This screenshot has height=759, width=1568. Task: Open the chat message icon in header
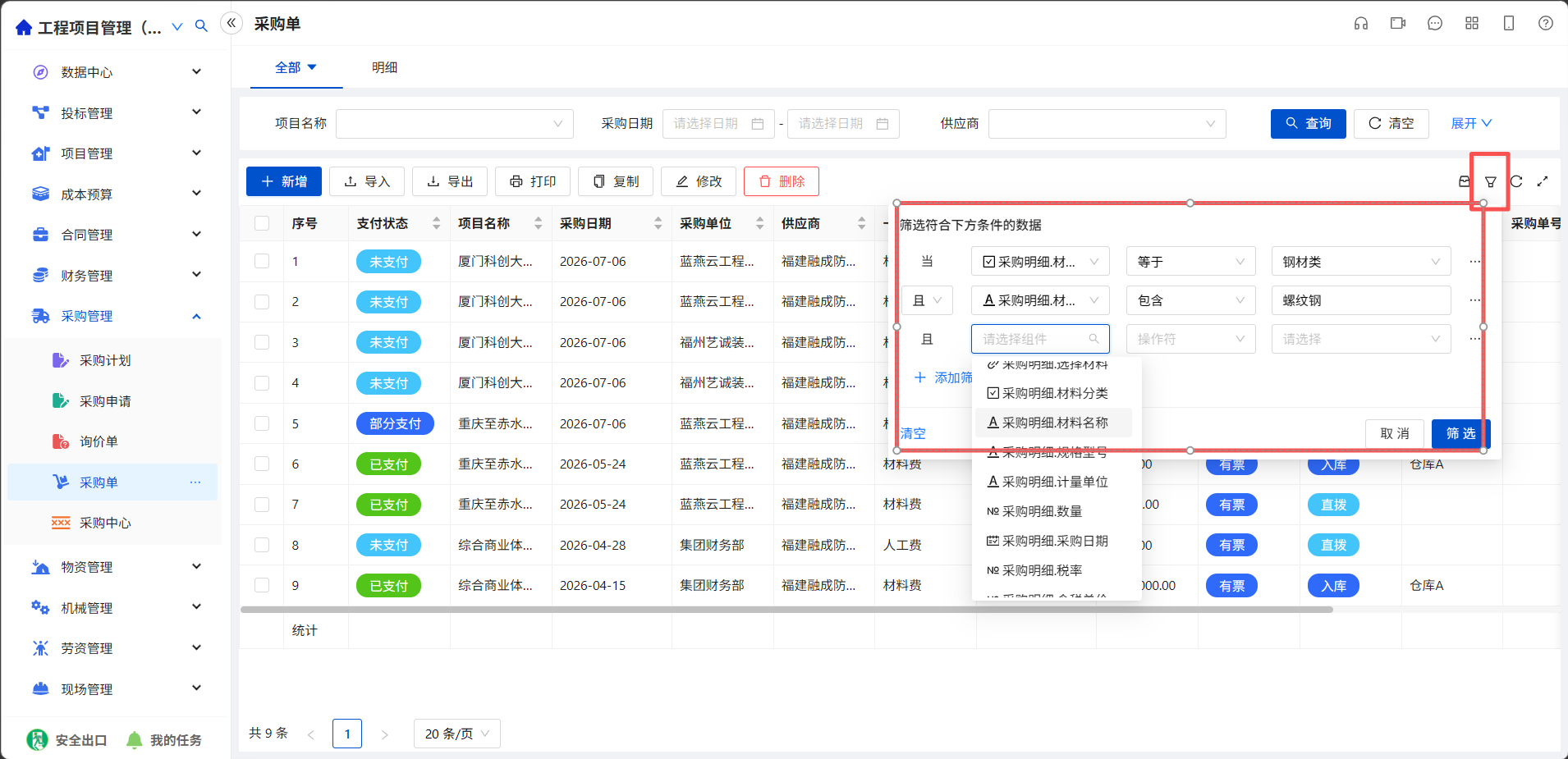tap(1435, 23)
